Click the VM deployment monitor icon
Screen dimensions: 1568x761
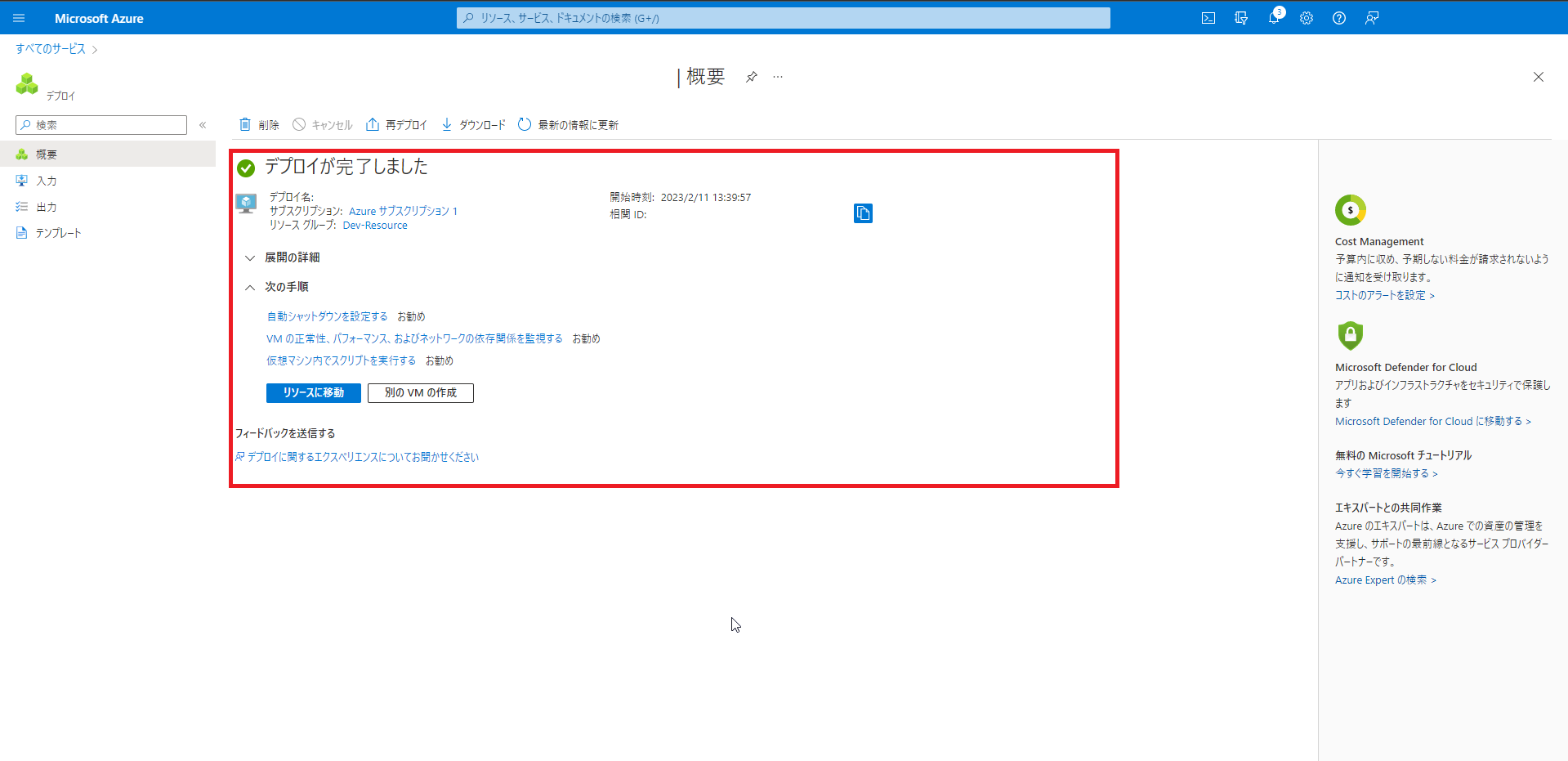click(x=246, y=204)
